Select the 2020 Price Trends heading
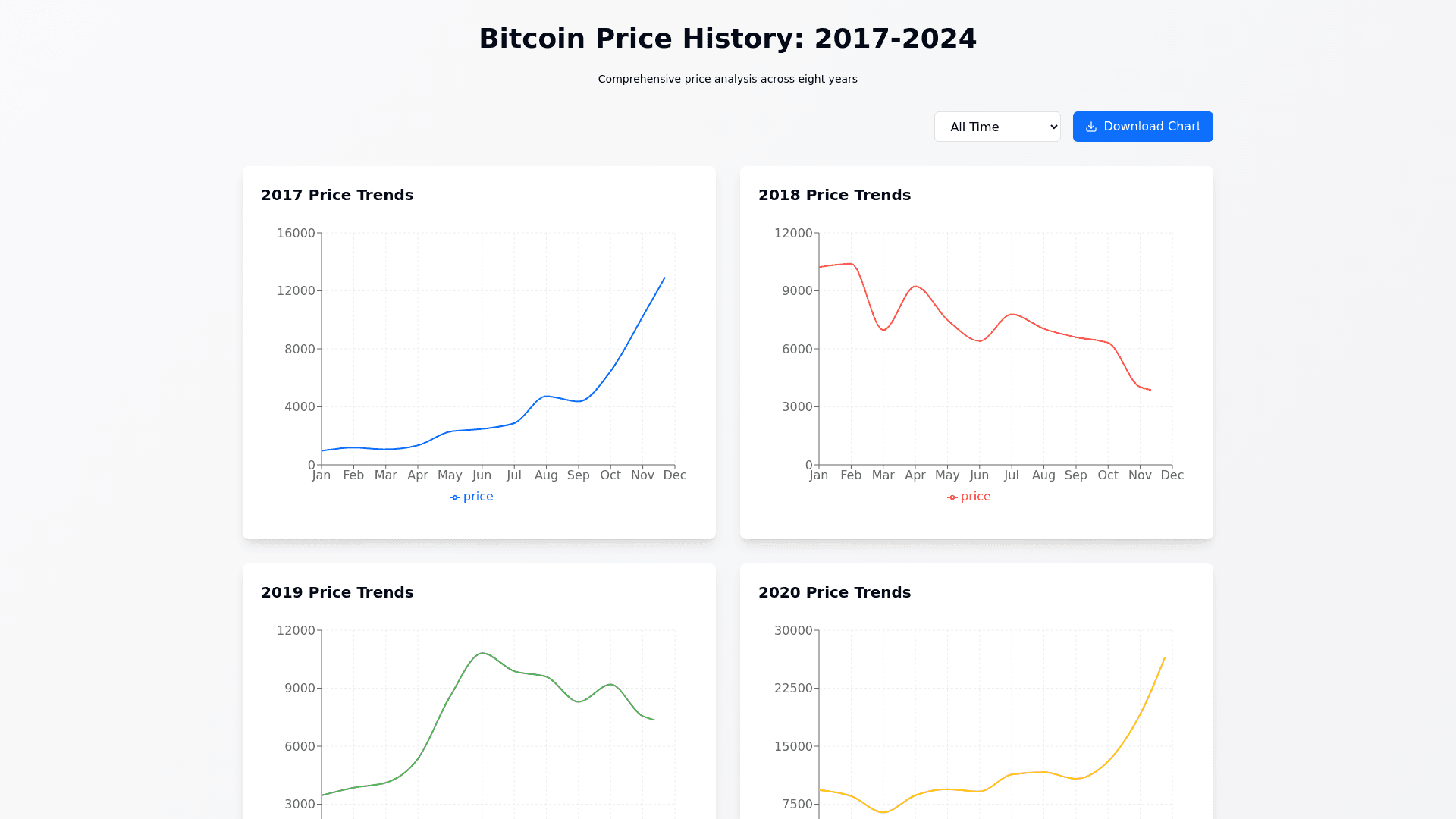 coord(834,592)
